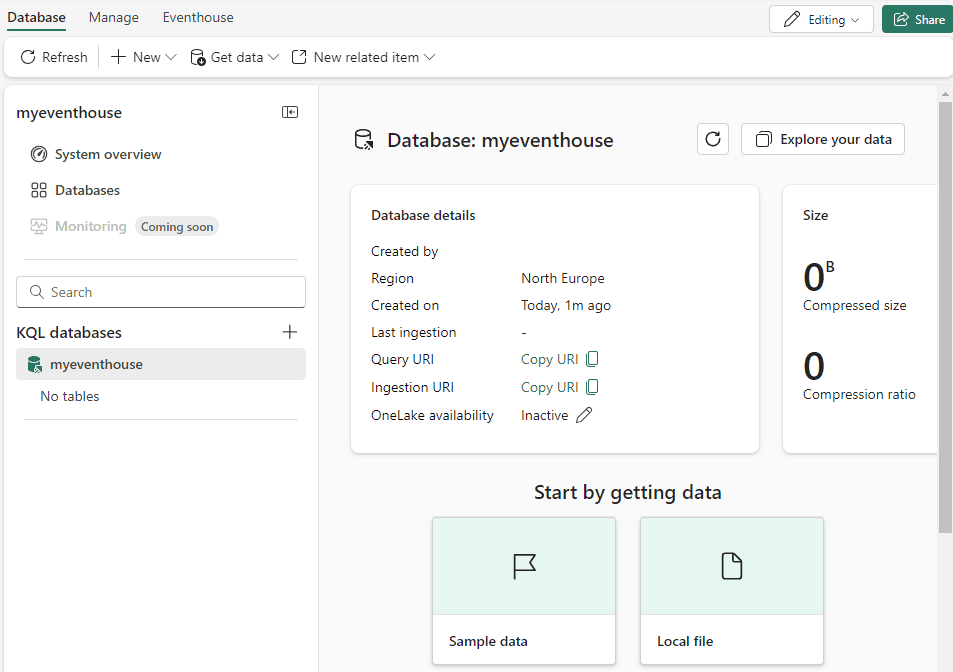Click the scrollbar up arrow

[945, 94]
